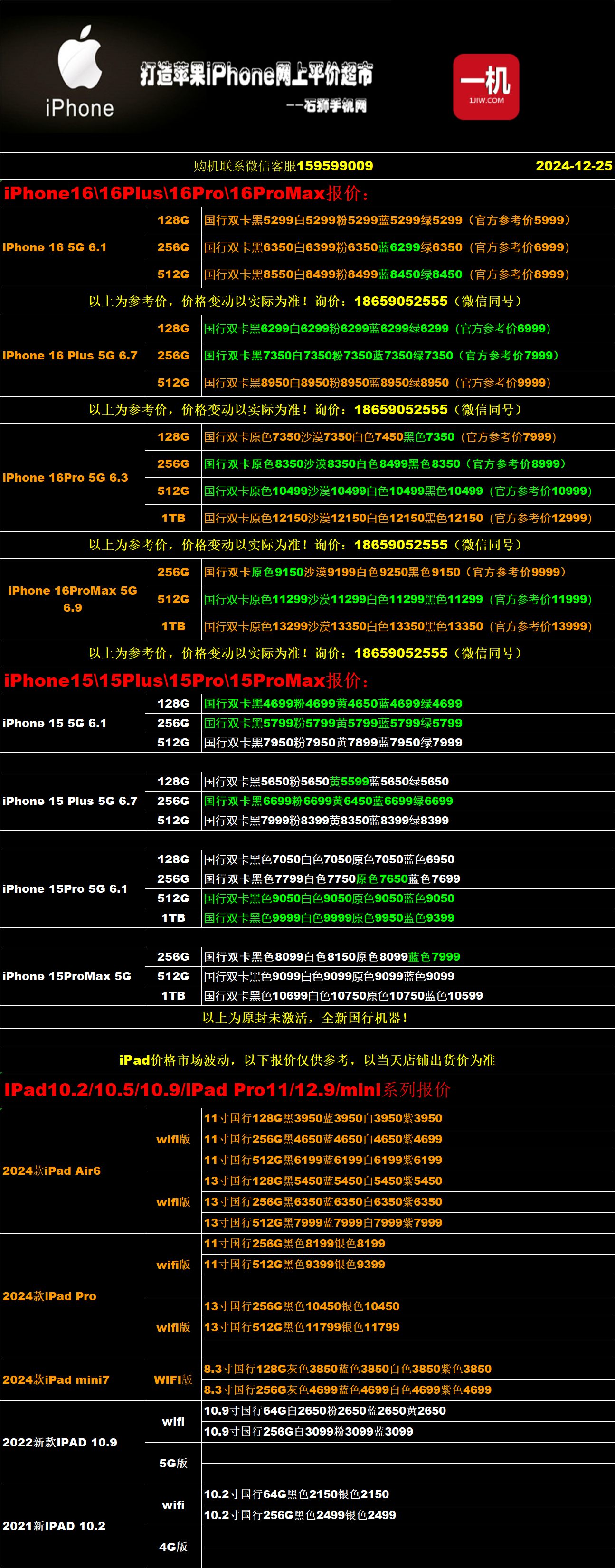This screenshot has width=615, height=1568.
Task: Click the Apple iPhone logo
Action: (x=79, y=72)
